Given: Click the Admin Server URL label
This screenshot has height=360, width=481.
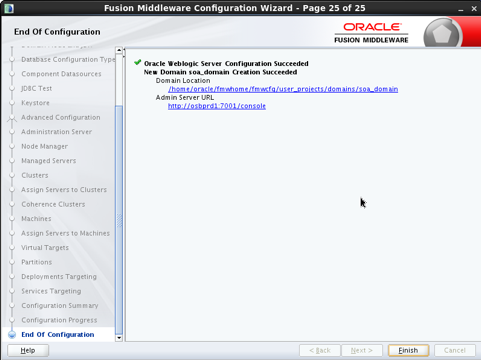Looking at the screenshot, I should (x=185, y=97).
